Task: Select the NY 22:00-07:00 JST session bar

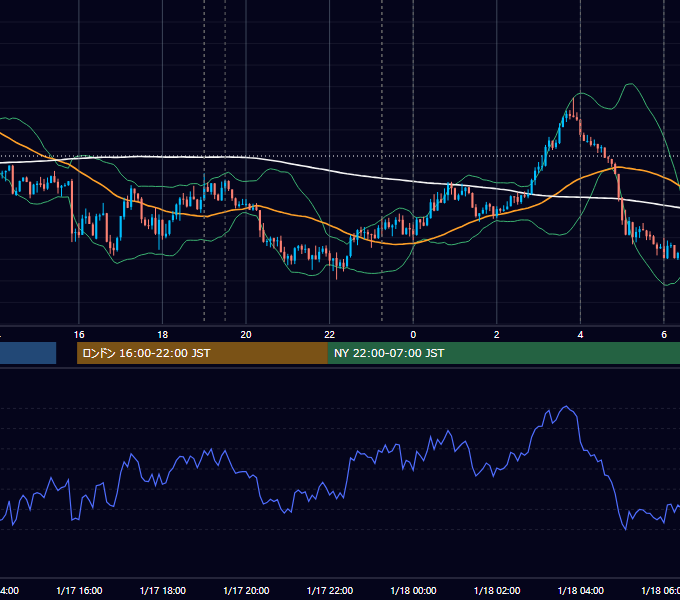Action: [503, 353]
